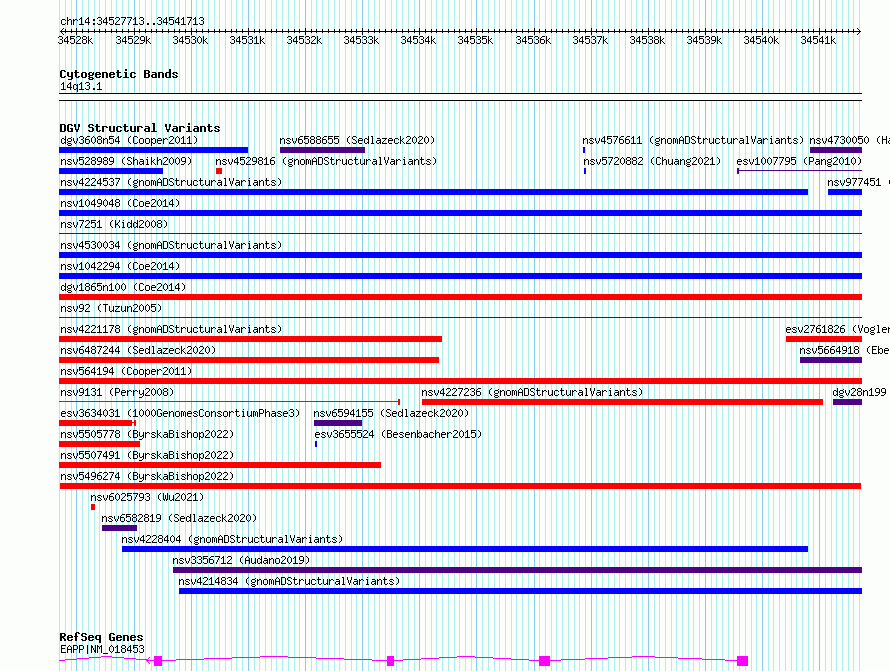This screenshot has width=890, height=671.
Task: Click the 34530k ruler position
Action: click(190, 40)
